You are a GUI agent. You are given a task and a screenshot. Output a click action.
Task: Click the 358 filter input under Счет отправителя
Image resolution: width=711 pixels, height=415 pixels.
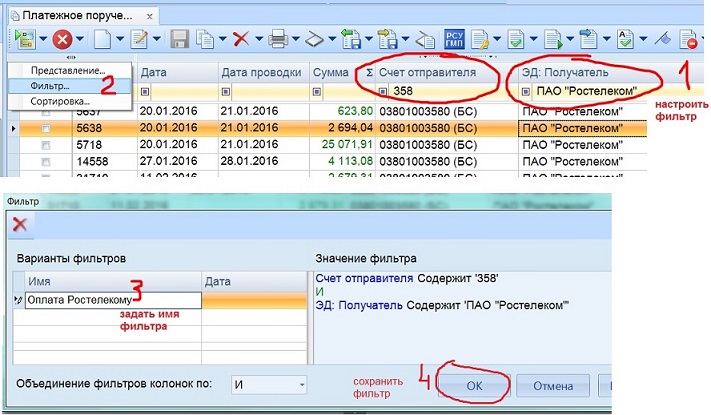pyautogui.click(x=453, y=92)
